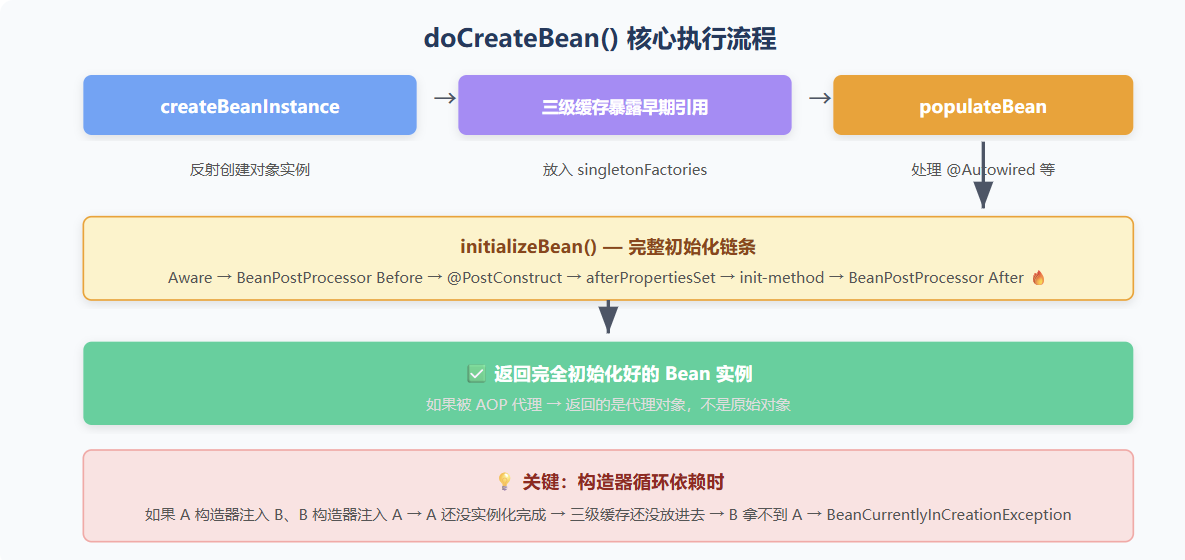Click the heading initializeBean() — 完整初始化链条
The image size is (1185, 560).
click(x=608, y=246)
